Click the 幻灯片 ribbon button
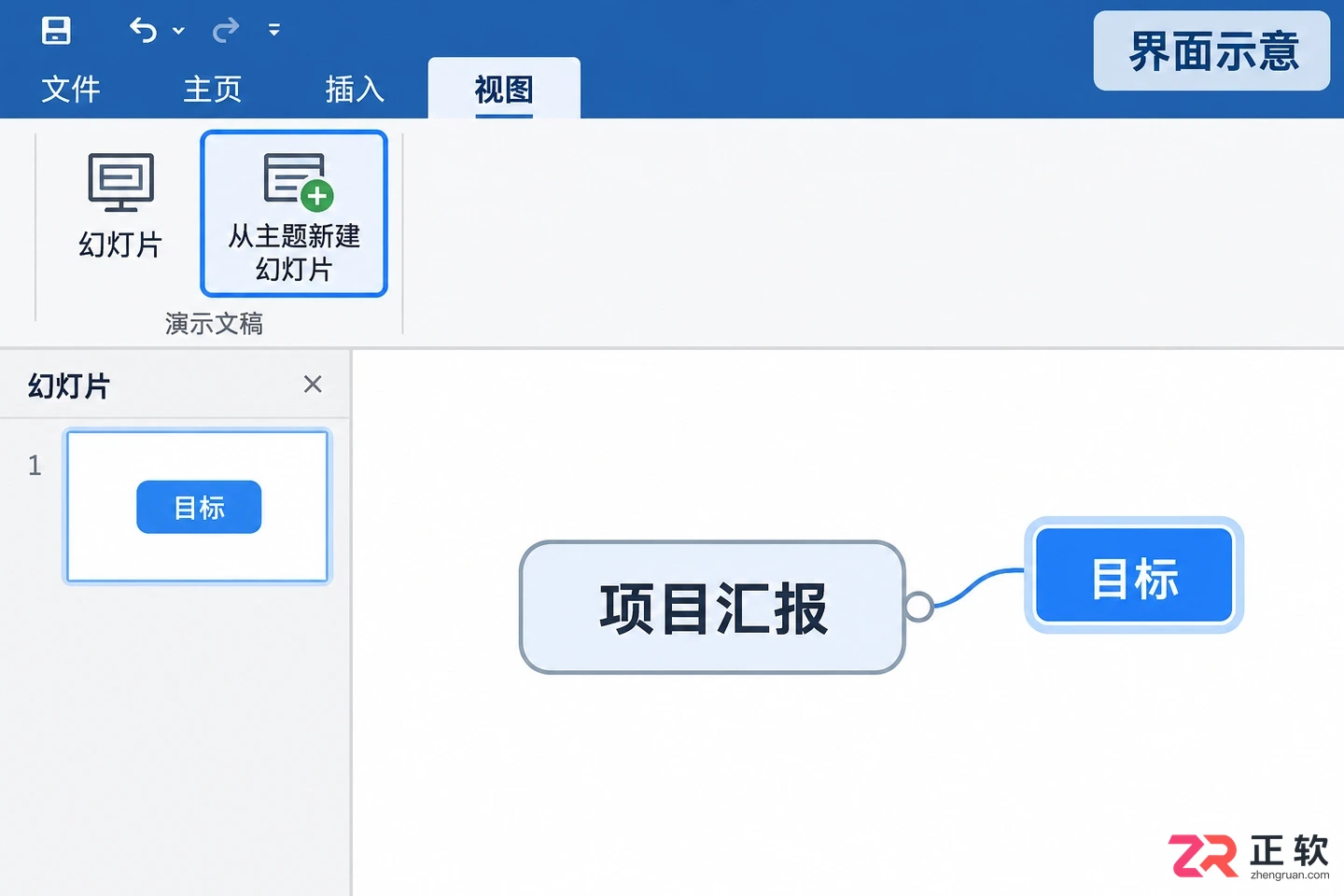The height and width of the screenshot is (896, 1344). (120, 206)
